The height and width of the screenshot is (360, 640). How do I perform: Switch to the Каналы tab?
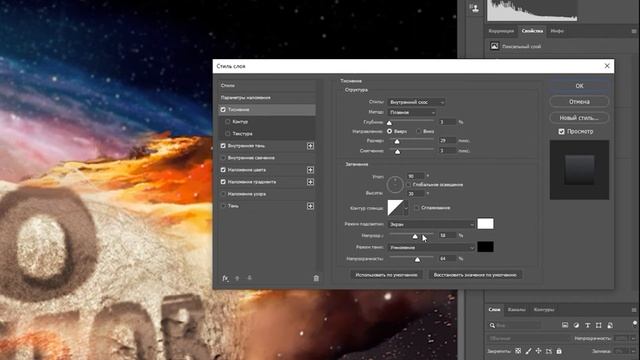[x=516, y=310]
